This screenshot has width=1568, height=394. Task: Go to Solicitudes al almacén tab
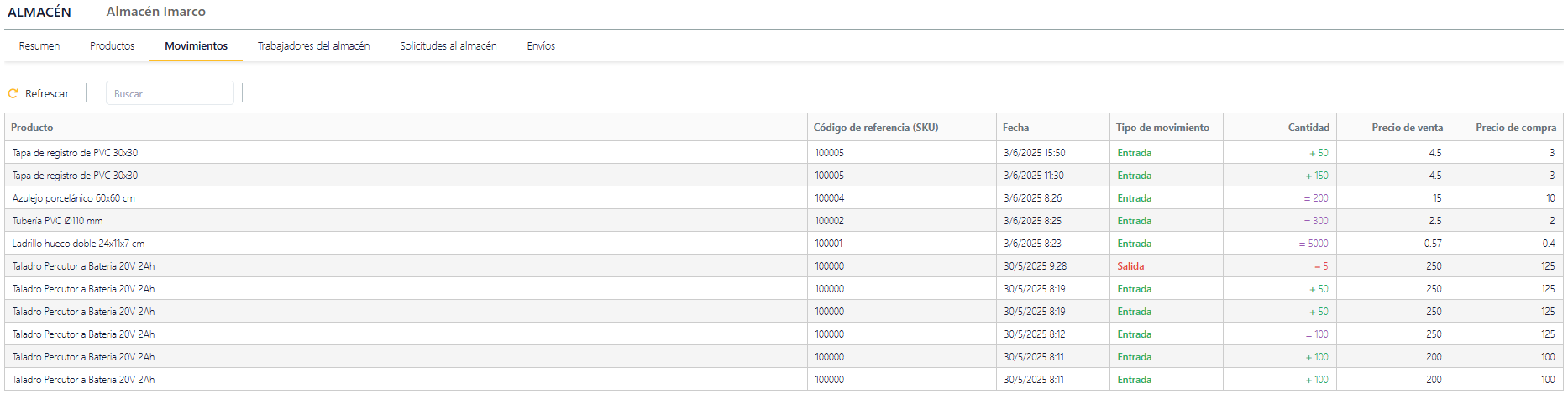(x=448, y=46)
